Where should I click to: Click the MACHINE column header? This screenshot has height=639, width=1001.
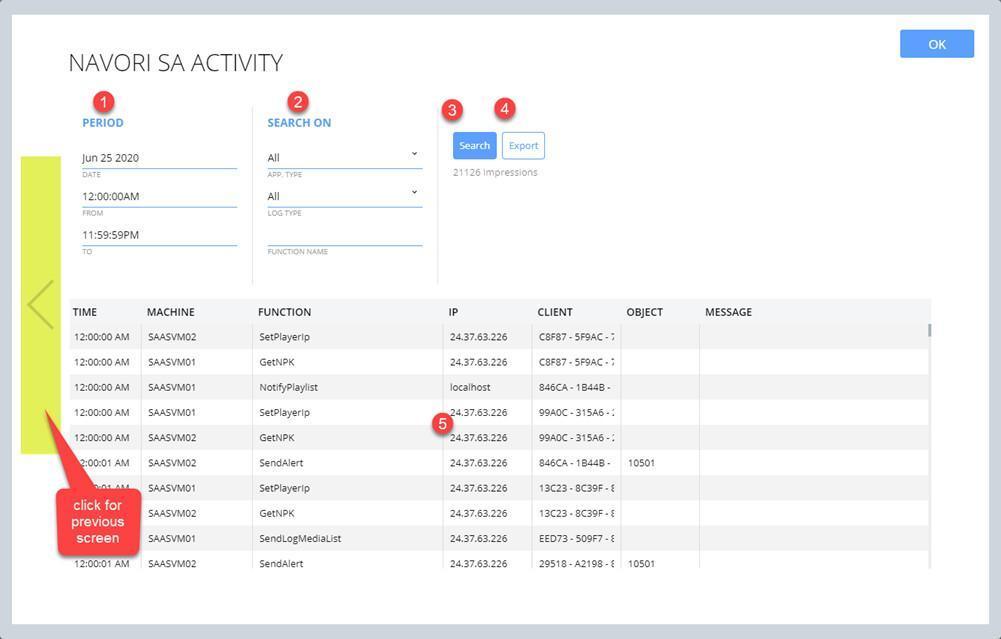170,312
